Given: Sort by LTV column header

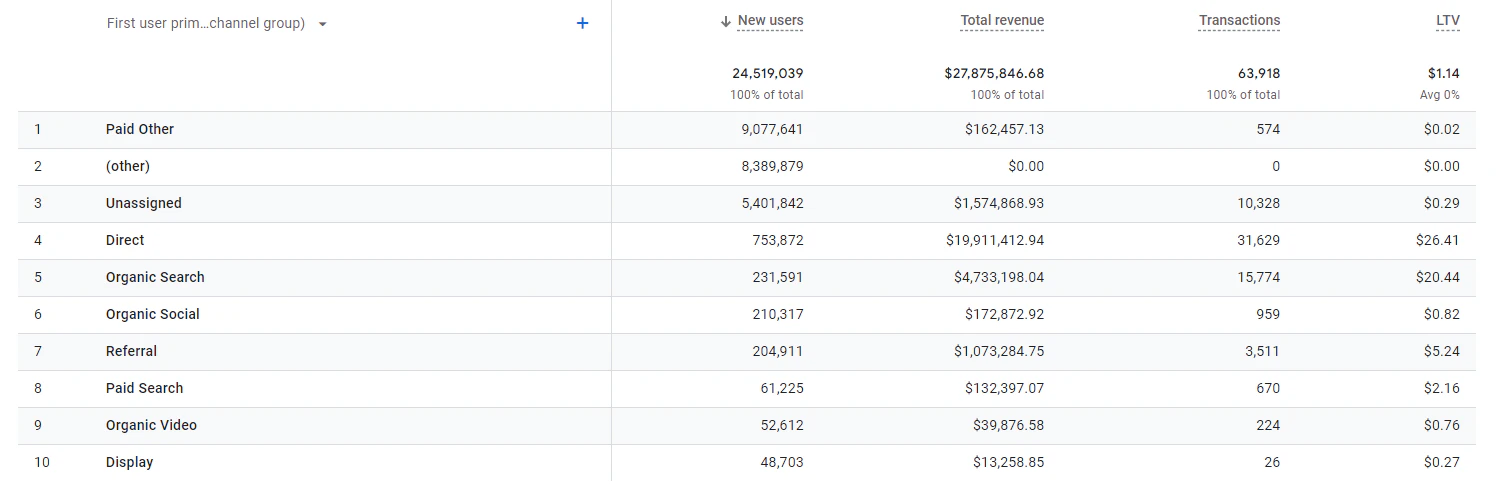Looking at the screenshot, I should 1448,21.
